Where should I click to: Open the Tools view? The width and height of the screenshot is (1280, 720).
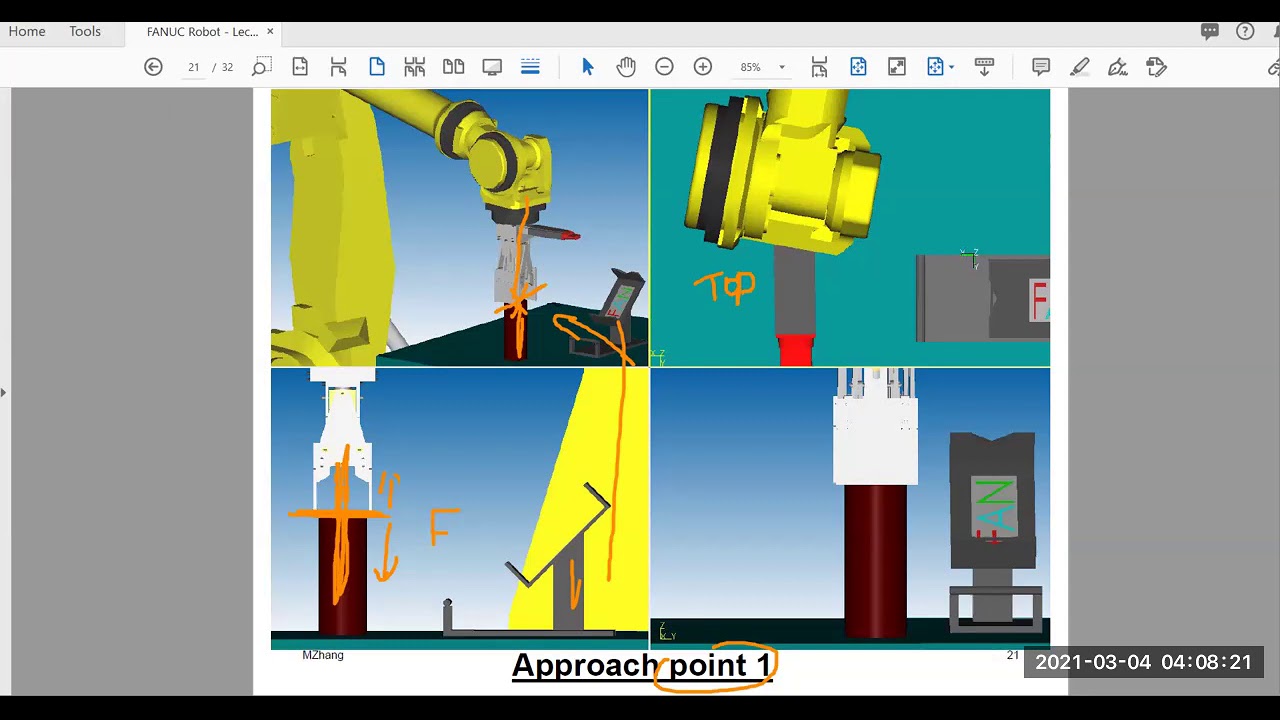[85, 31]
